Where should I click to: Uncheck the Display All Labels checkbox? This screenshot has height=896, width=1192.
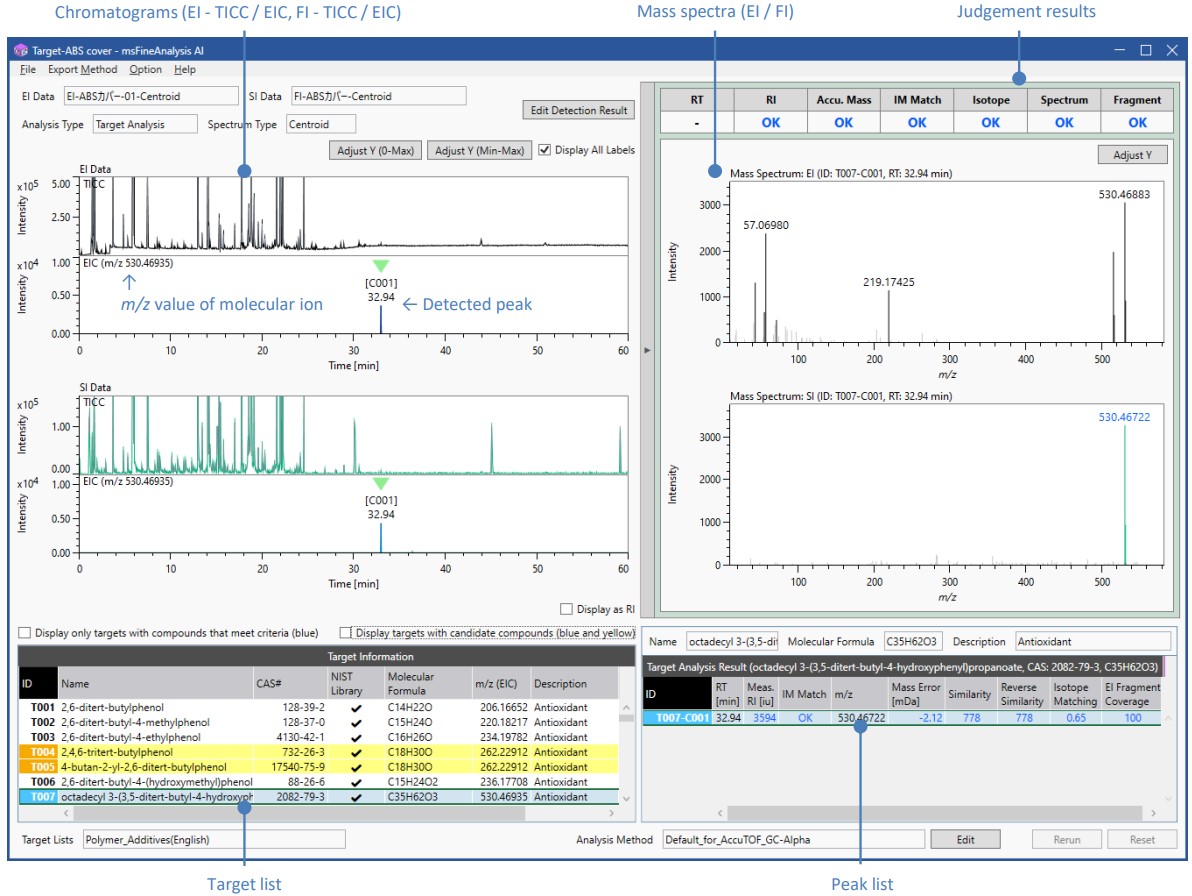pos(545,150)
